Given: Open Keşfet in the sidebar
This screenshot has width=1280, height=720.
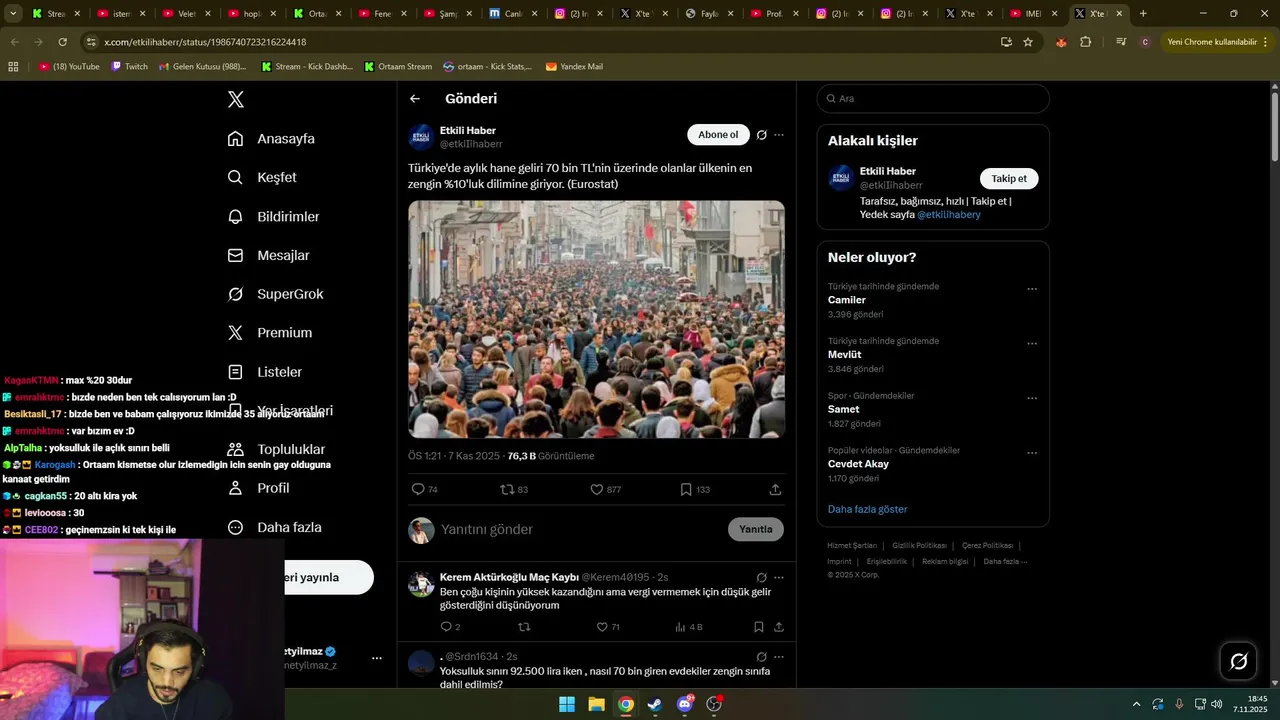Looking at the screenshot, I should pos(262,177).
